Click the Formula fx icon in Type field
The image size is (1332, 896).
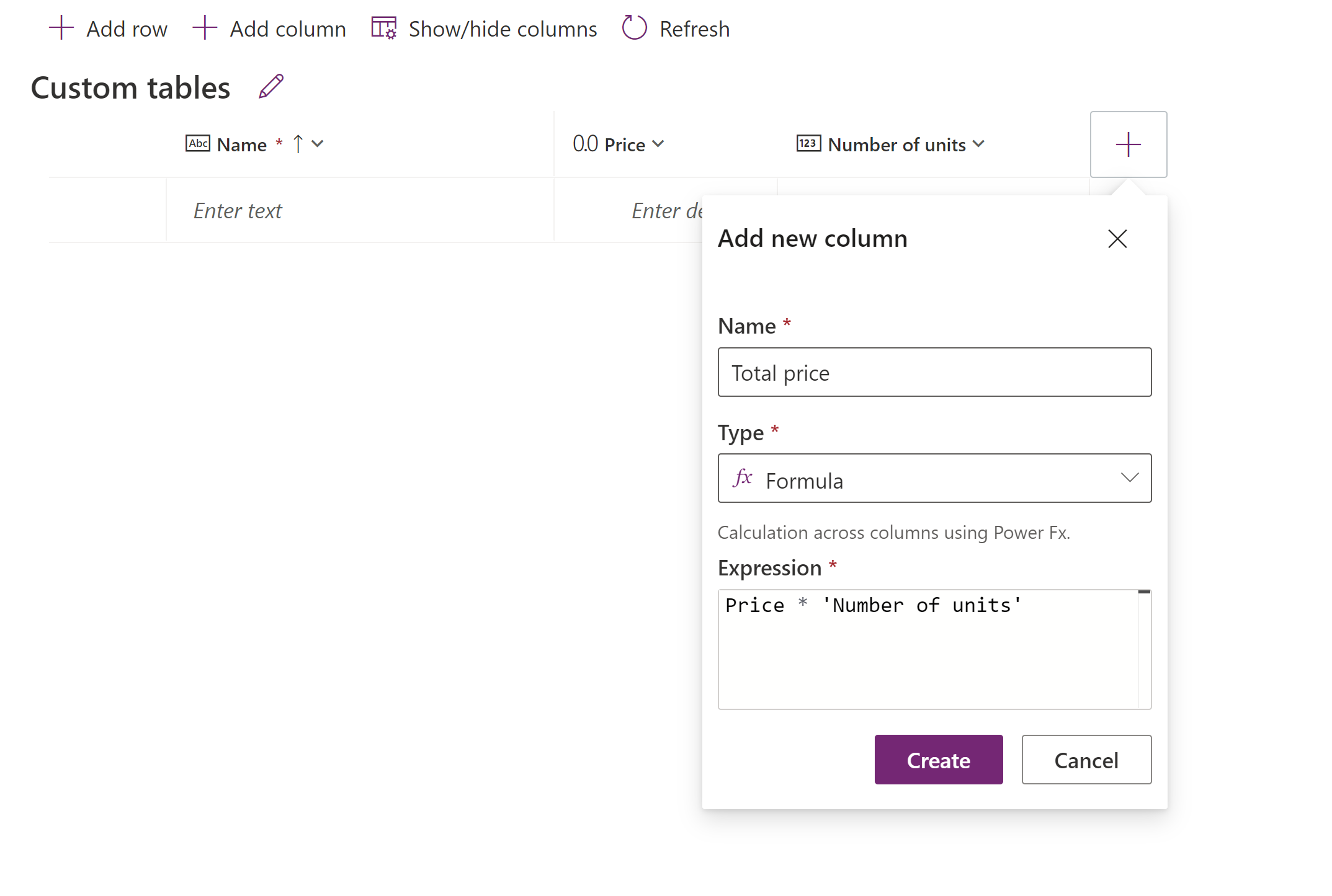click(x=744, y=479)
